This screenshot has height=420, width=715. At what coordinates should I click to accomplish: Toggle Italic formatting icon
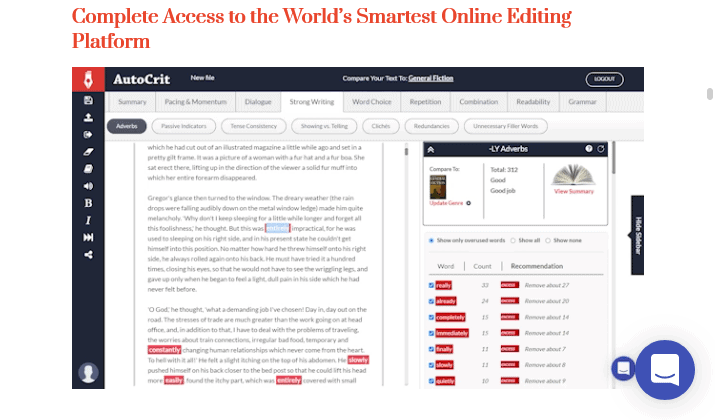point(88,220)
